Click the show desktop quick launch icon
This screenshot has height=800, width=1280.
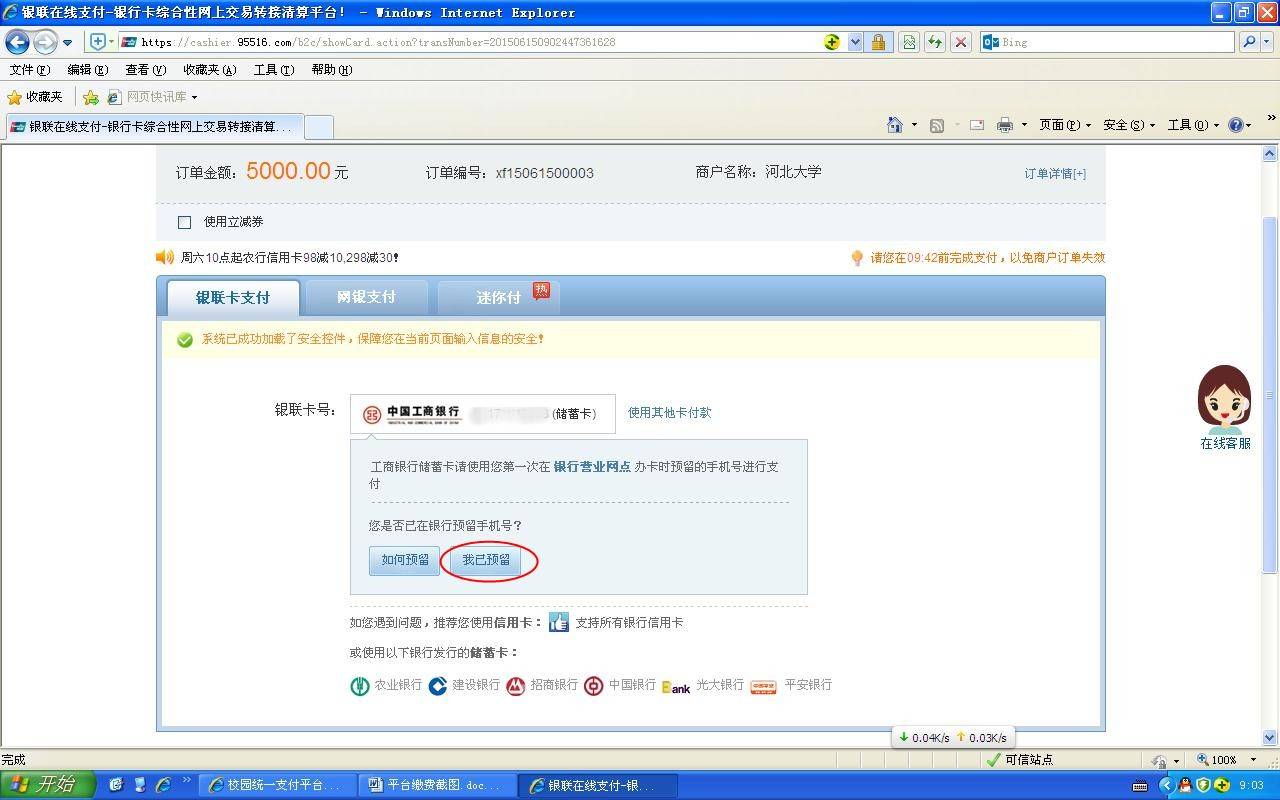116,785
